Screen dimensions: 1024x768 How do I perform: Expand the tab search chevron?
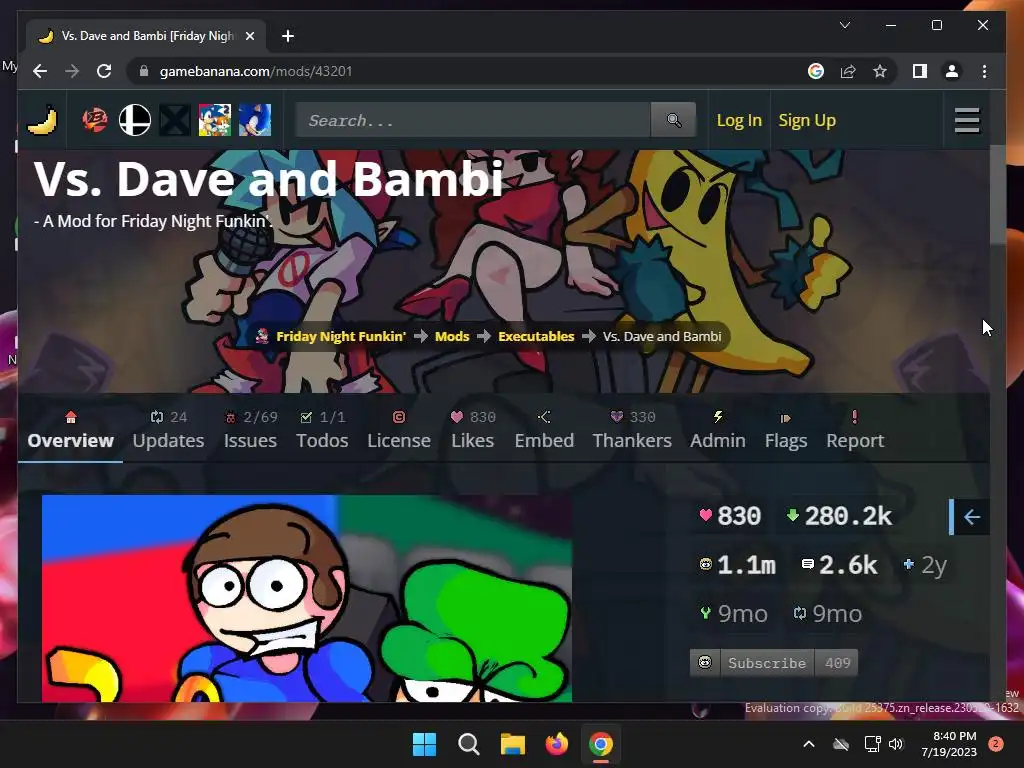844,25
